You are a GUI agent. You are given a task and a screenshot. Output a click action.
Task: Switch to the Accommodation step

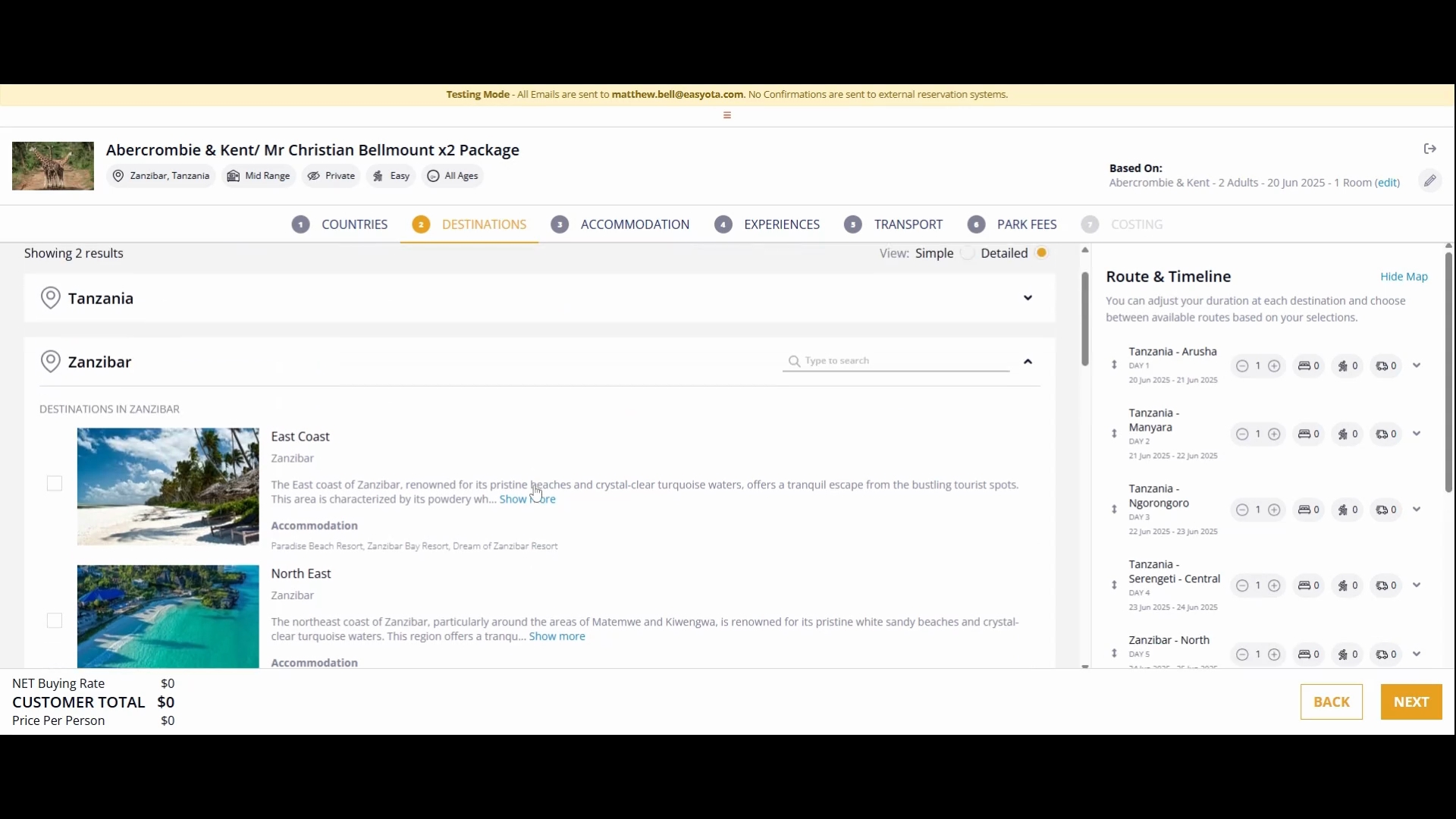pyautogui.click(x=620, y=224)
